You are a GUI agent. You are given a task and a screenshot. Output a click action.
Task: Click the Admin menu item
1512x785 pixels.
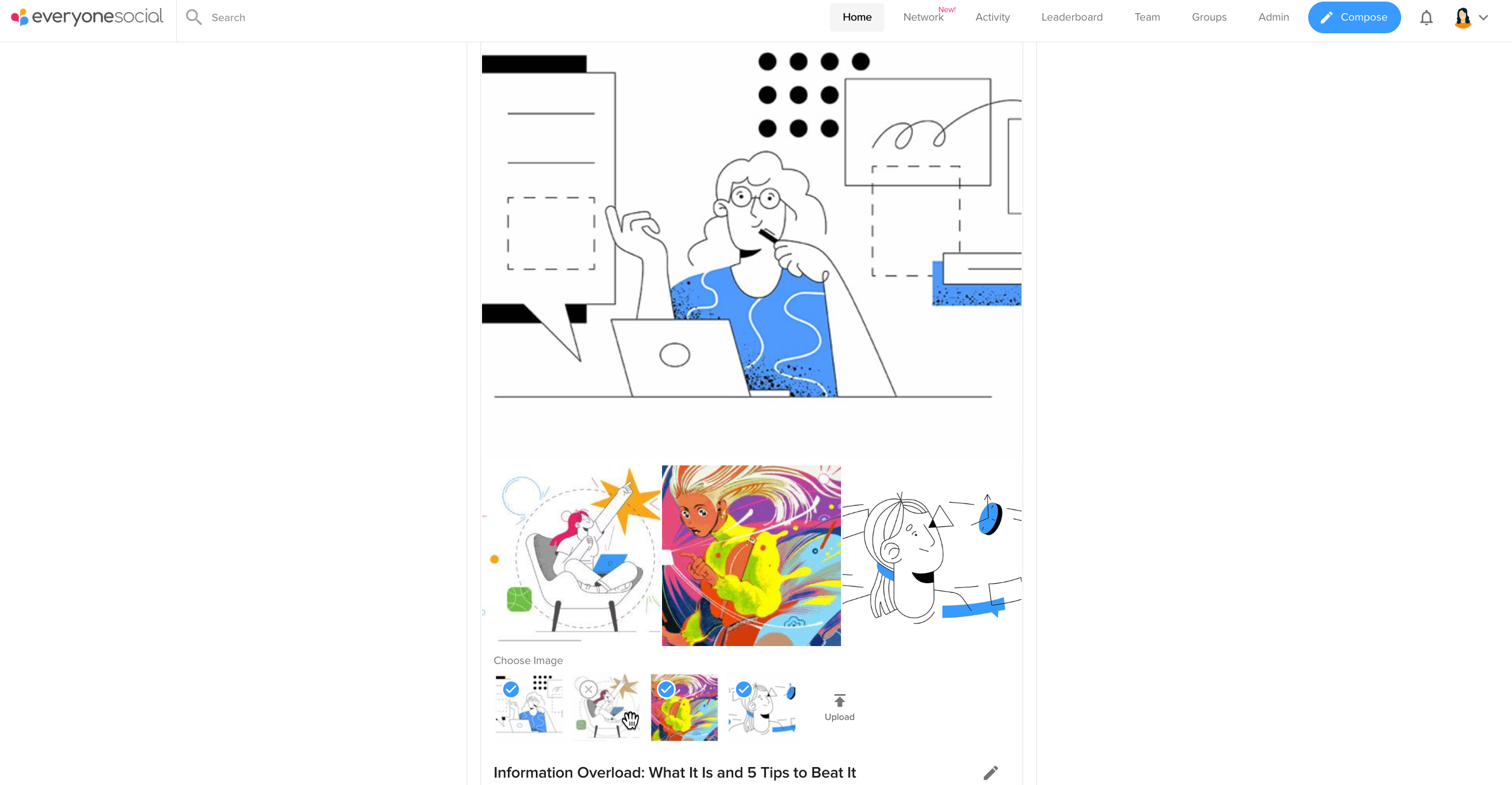pyautogui.click(x=1272, y=17)
